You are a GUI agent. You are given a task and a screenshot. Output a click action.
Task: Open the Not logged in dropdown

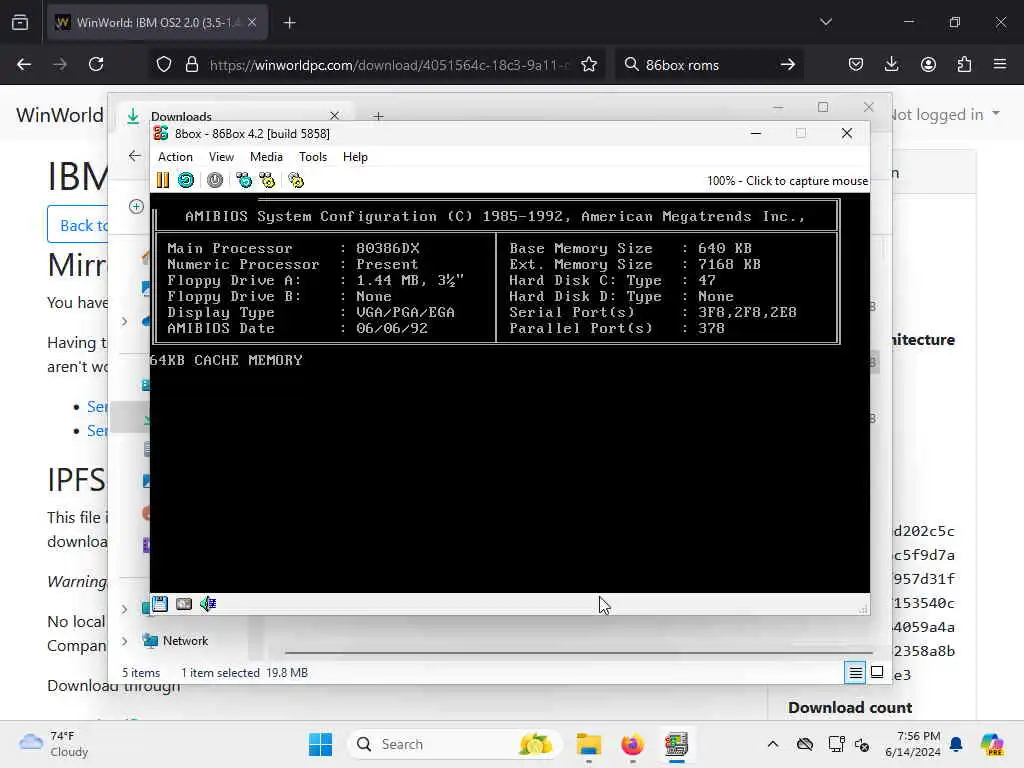coord(946,114)
